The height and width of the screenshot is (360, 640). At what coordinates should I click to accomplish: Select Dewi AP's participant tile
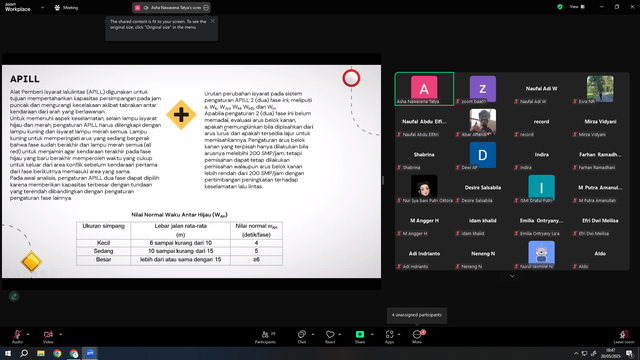pos(483,155)
